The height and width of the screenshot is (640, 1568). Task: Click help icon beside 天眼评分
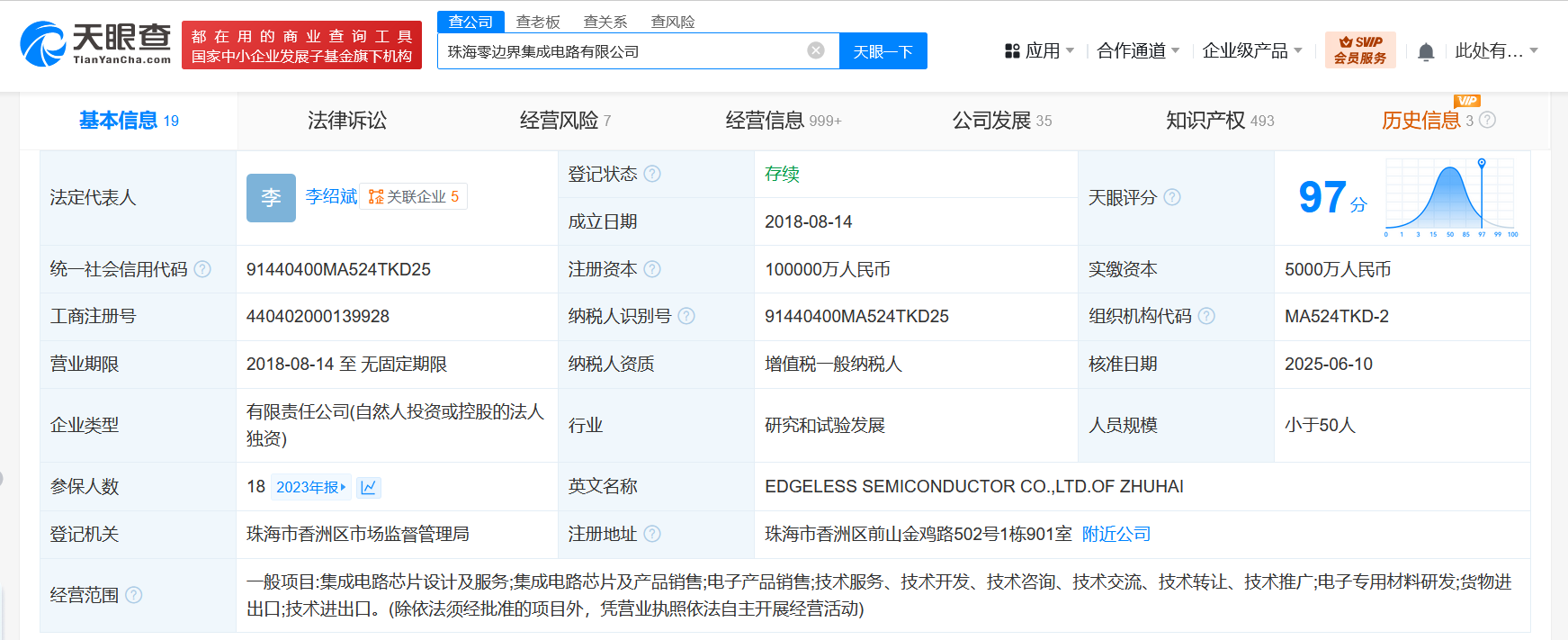(1172, 197)
